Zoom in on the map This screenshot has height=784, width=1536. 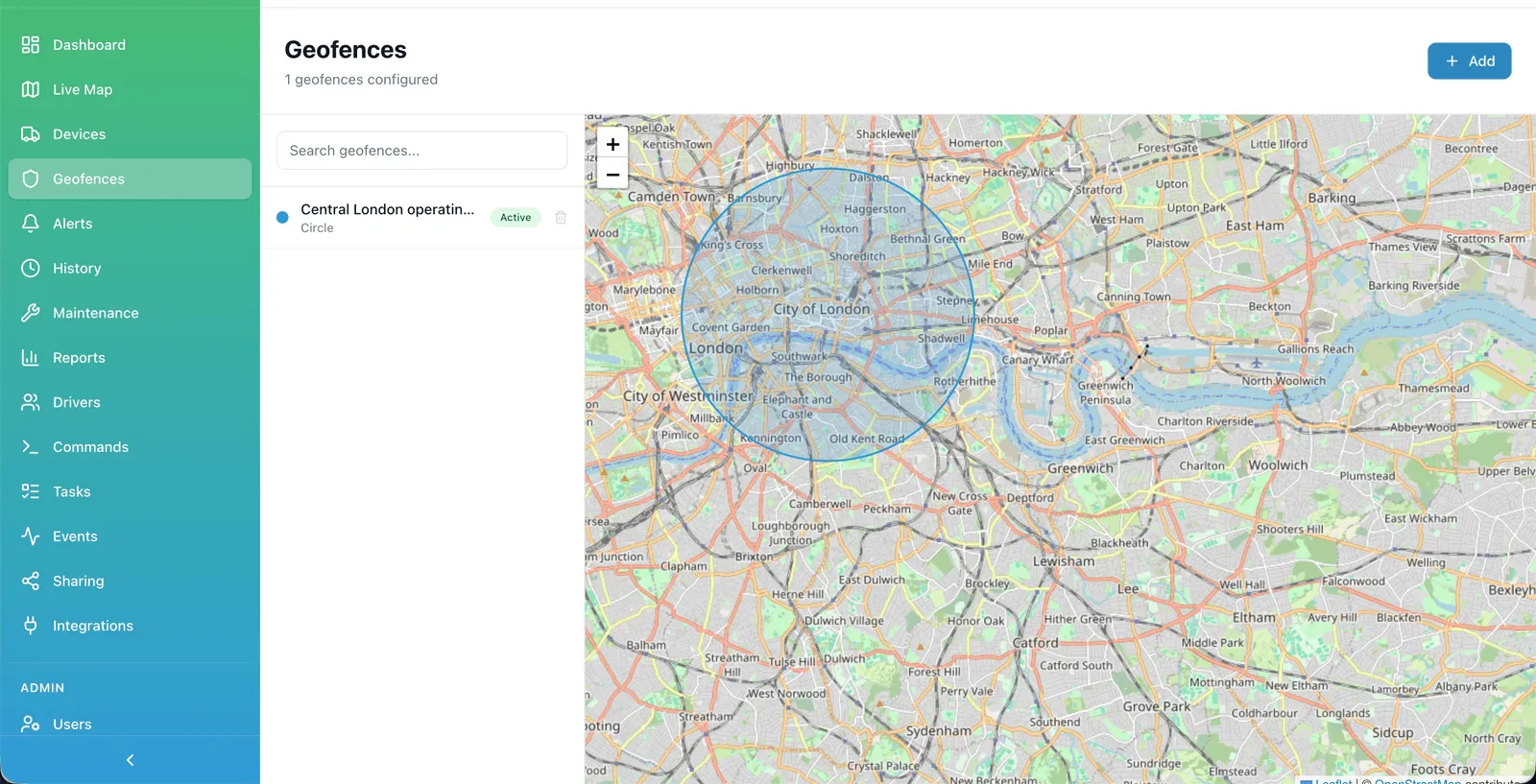(x=612, y=144)
